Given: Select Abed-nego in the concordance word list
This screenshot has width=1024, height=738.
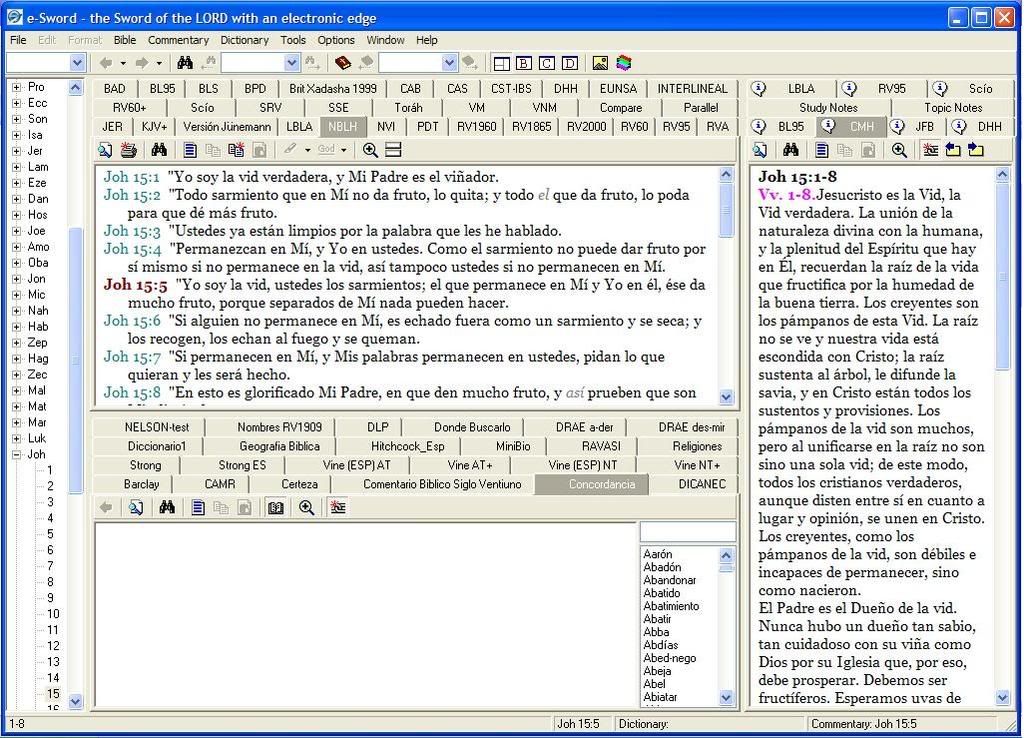Looking at the screenshot, I should click(x=669, y=658).
